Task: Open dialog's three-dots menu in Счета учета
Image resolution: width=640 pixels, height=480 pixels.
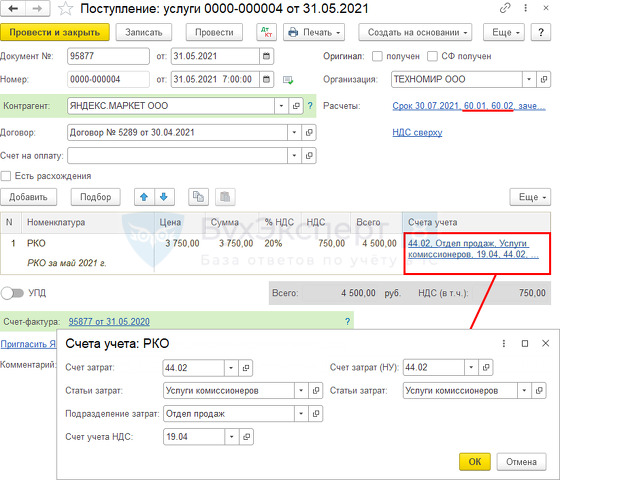Action: (x=504, y=344)
